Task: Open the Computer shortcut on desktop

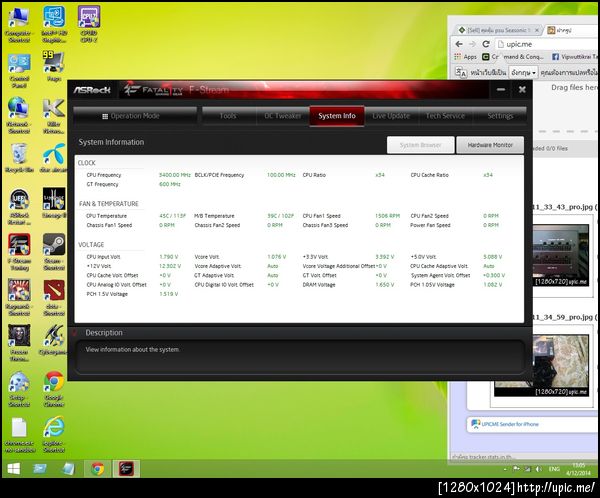Action: [x=19, y=25]
